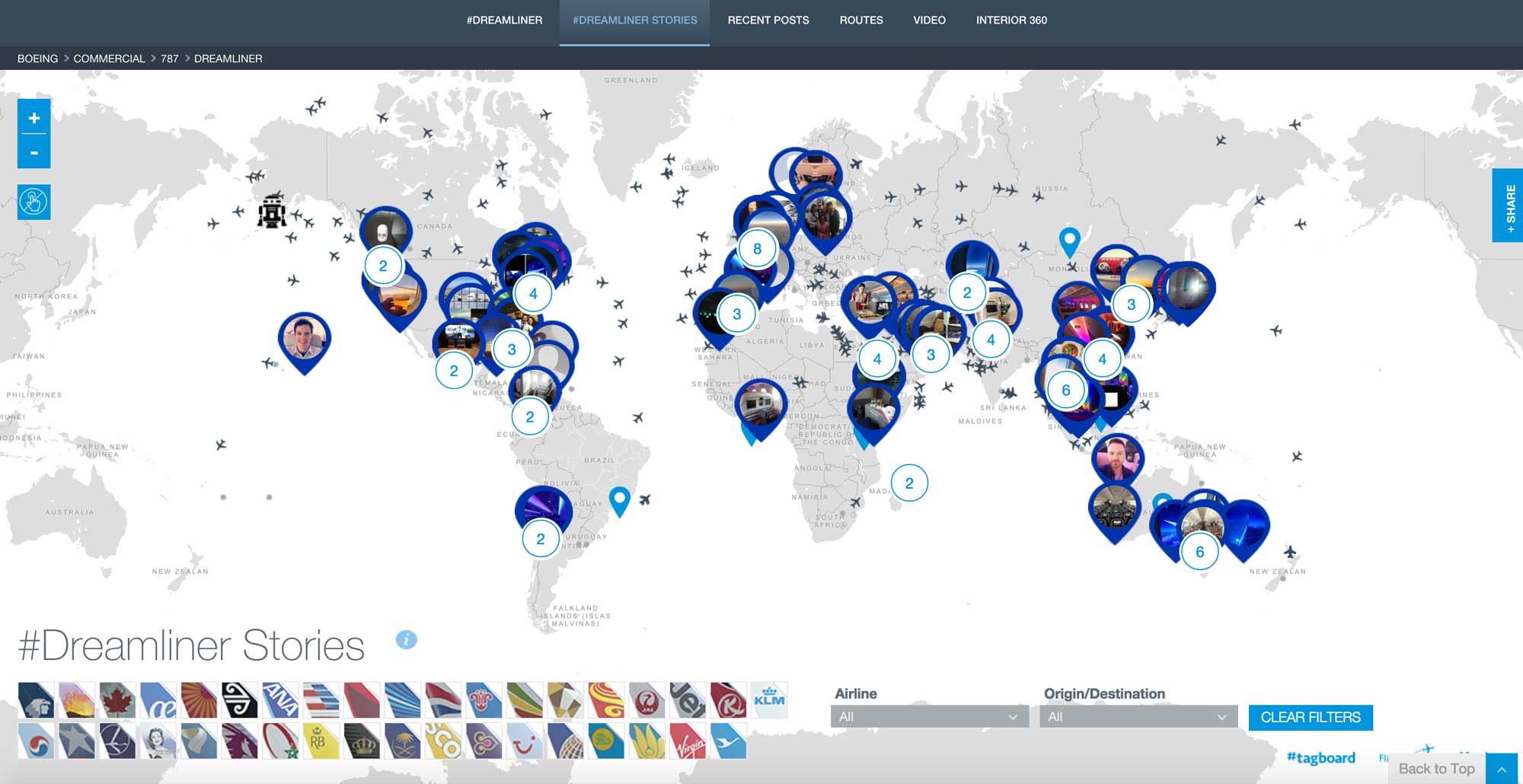Open the cluster of 8 stories in Europe
1523x784 pixels.
point(757,249)
